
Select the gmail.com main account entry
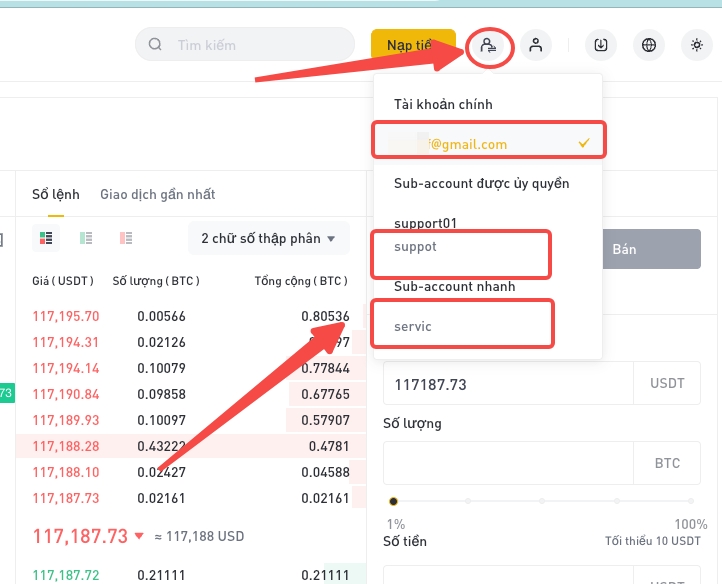488,144
